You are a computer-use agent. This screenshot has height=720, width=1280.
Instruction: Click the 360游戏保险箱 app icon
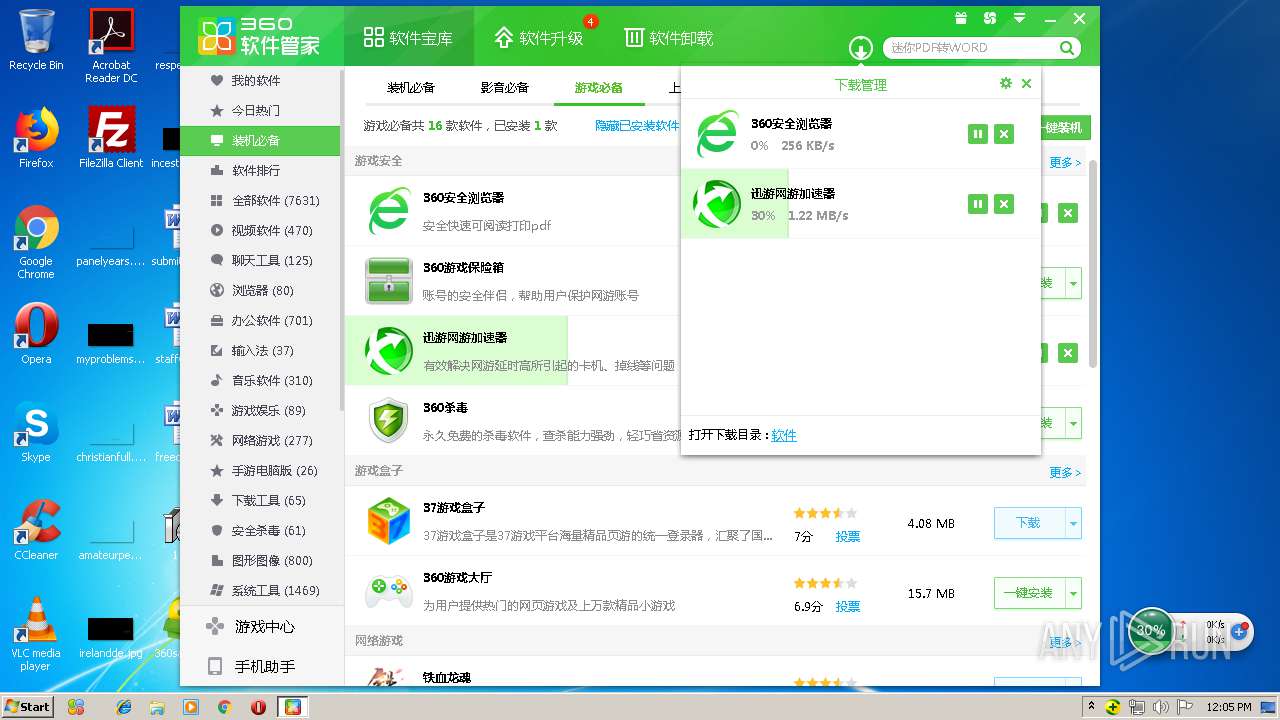[389, 281]
